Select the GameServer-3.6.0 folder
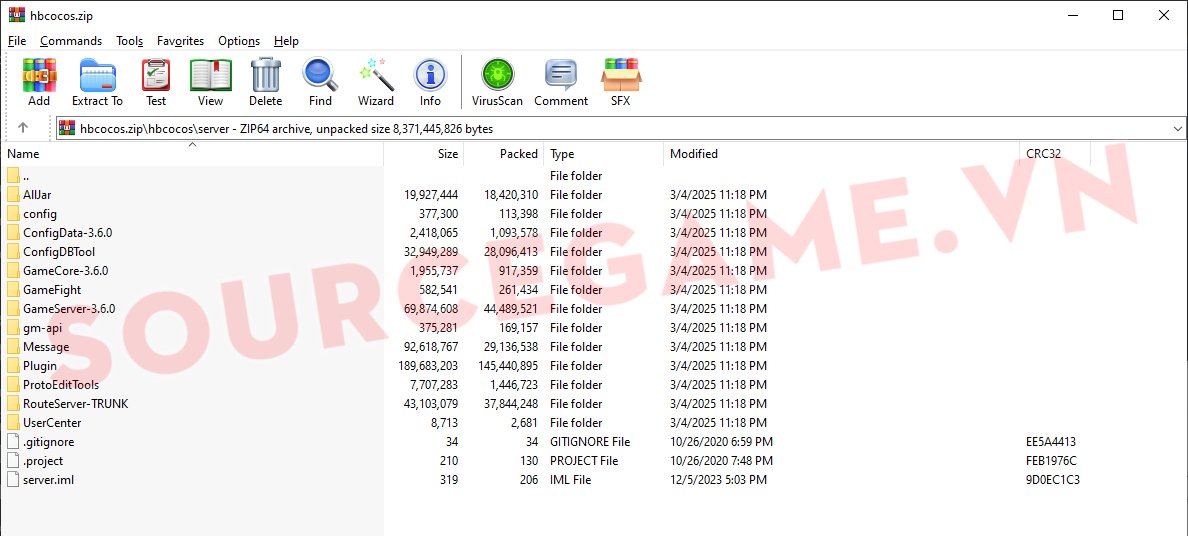The height and width of the screenshot is (536, 1188). pyautogui.click(x=69, y=309)
